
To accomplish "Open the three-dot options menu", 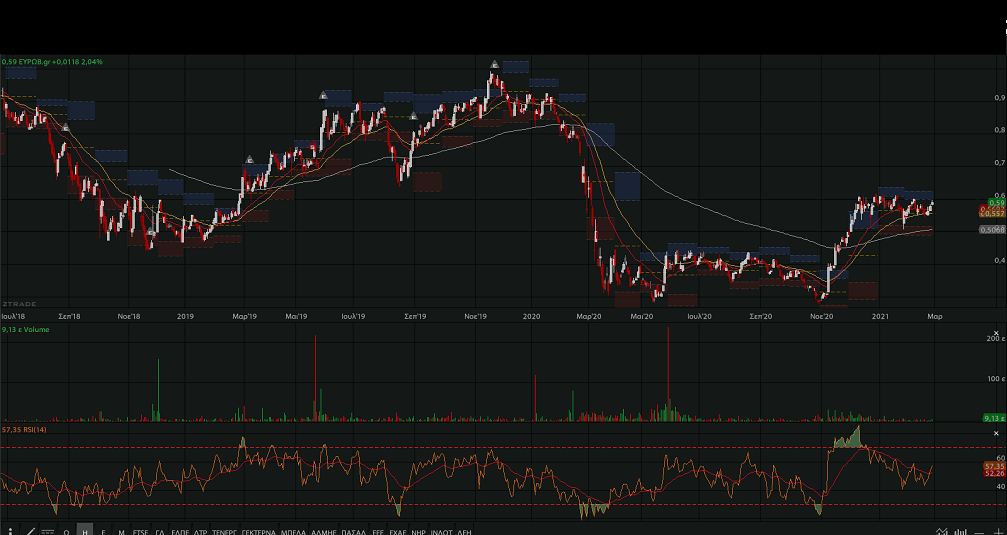I will point(10,530).
